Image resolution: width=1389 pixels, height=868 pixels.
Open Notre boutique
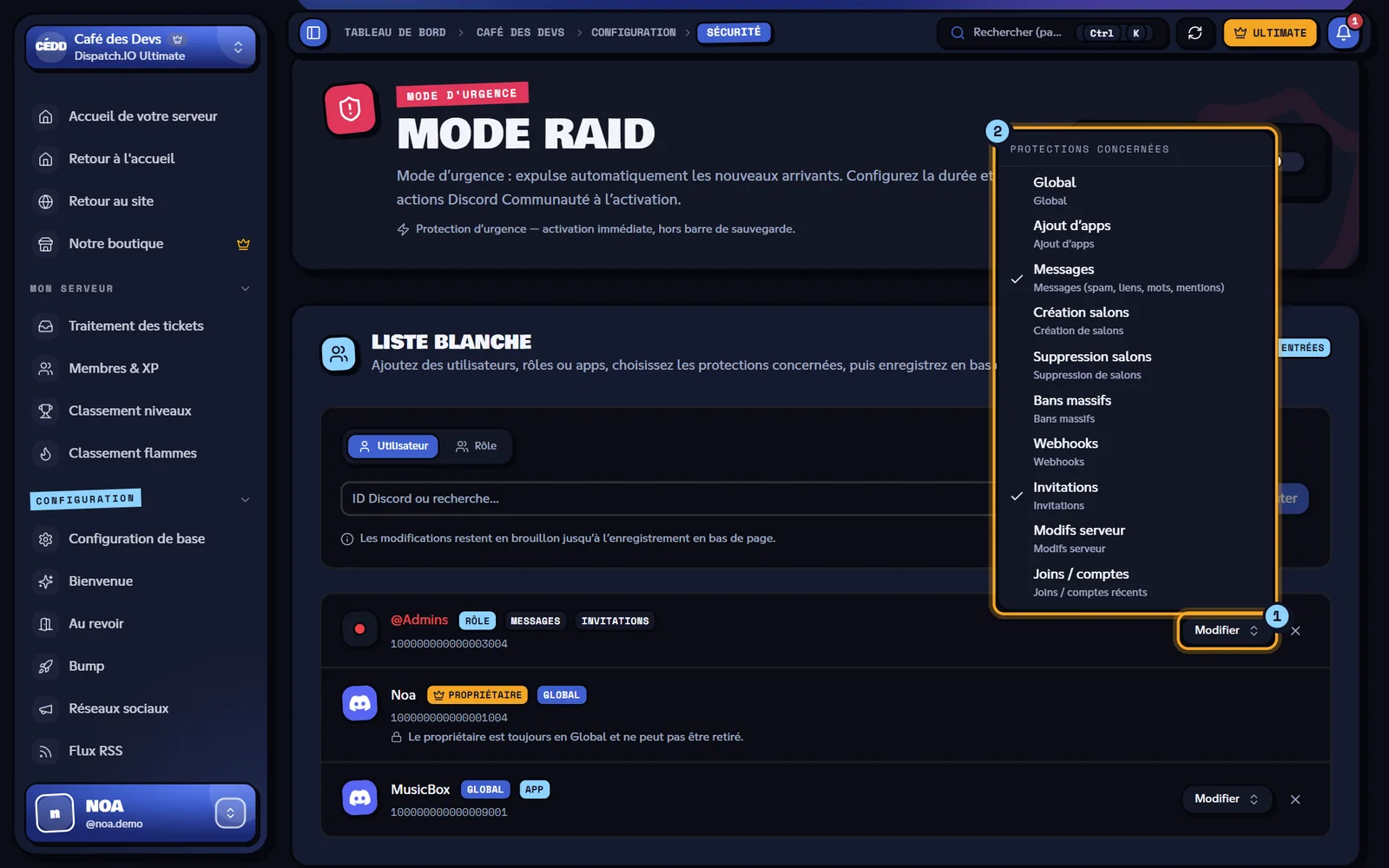click(142, 244)
